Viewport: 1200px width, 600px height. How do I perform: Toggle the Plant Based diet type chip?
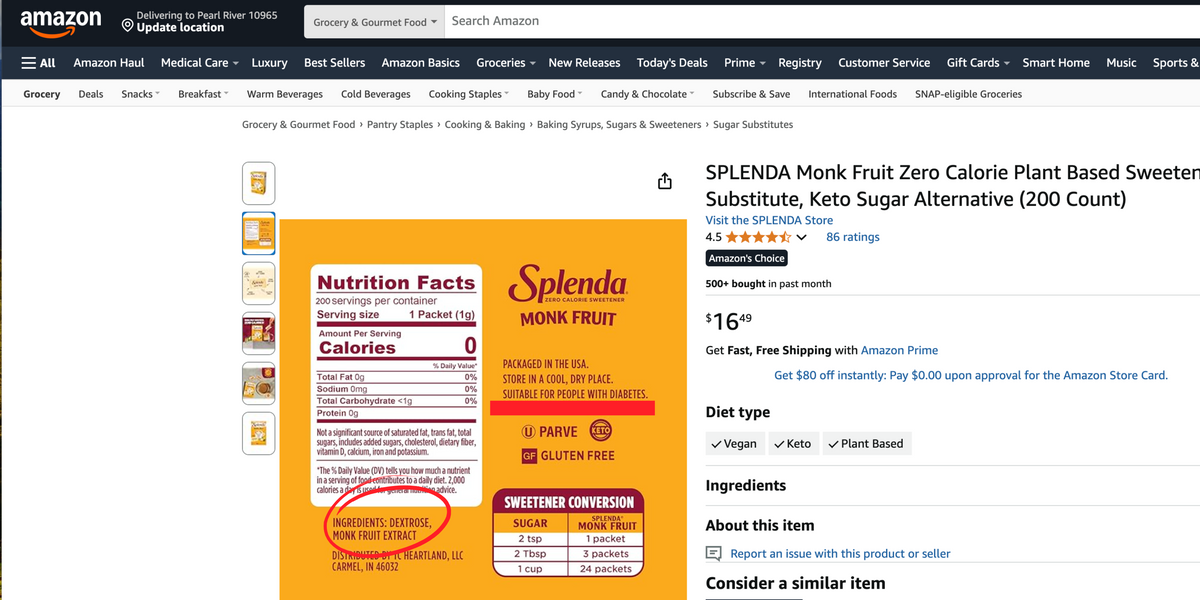click(866, 443)
